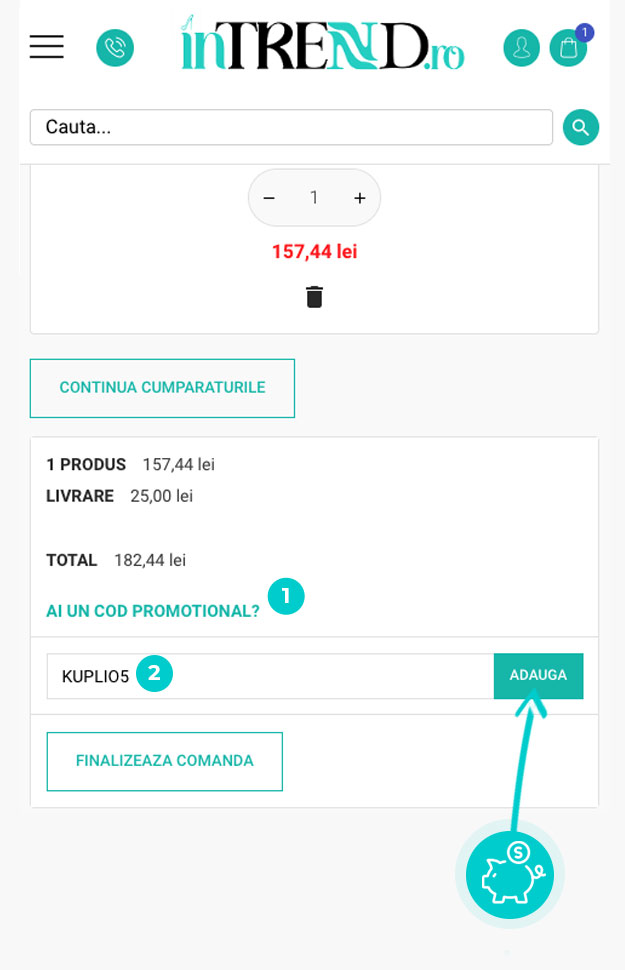The height and width of the screenshot is (970, 625).
Task: Expand AI UN COD PROMOTIONAL link
Action: pos(153,611)
